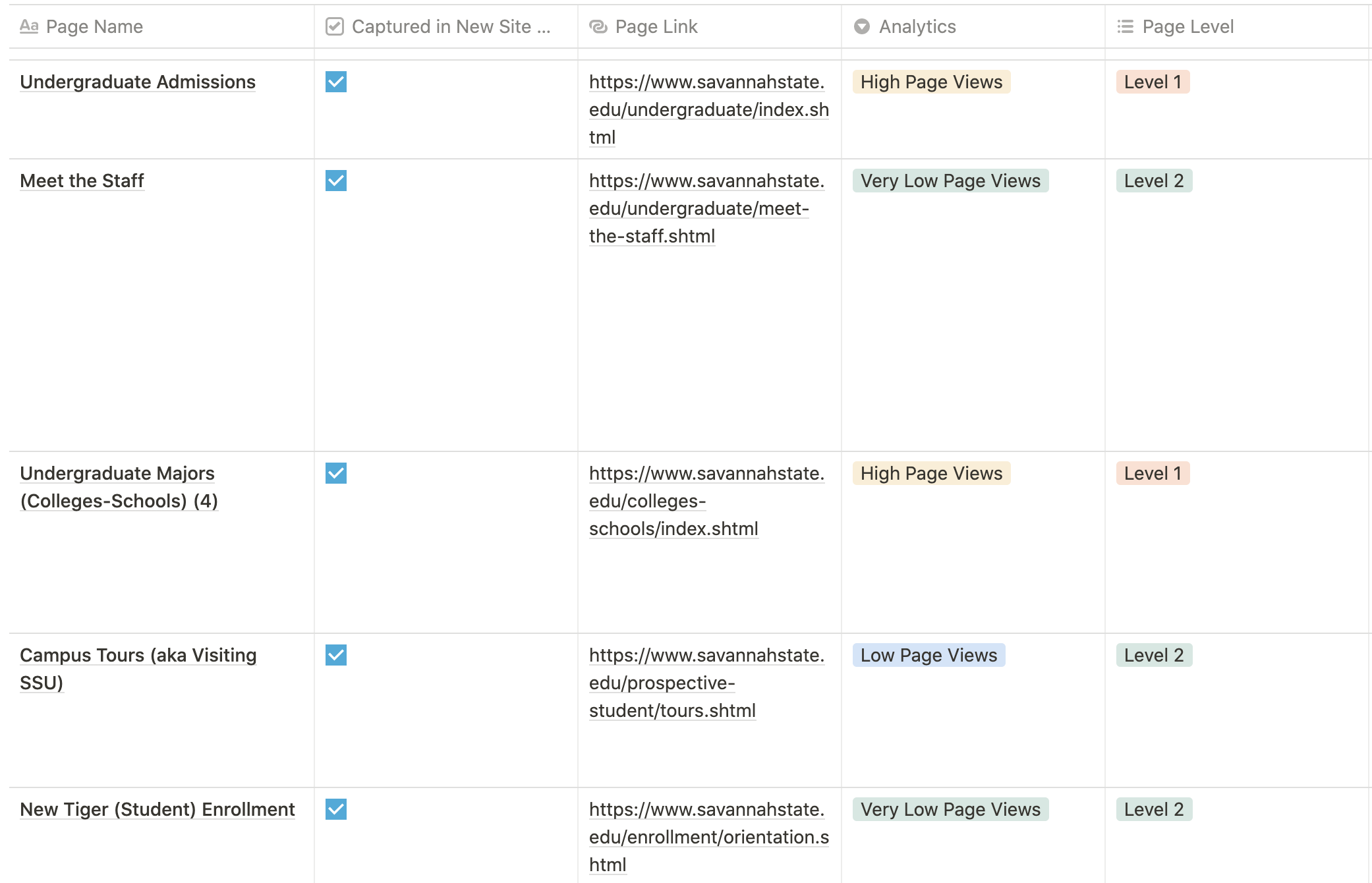This screenshot has height=883, width=1372.
Task: Open the Page Level column header menu
Action: [x=1187, y=26]
